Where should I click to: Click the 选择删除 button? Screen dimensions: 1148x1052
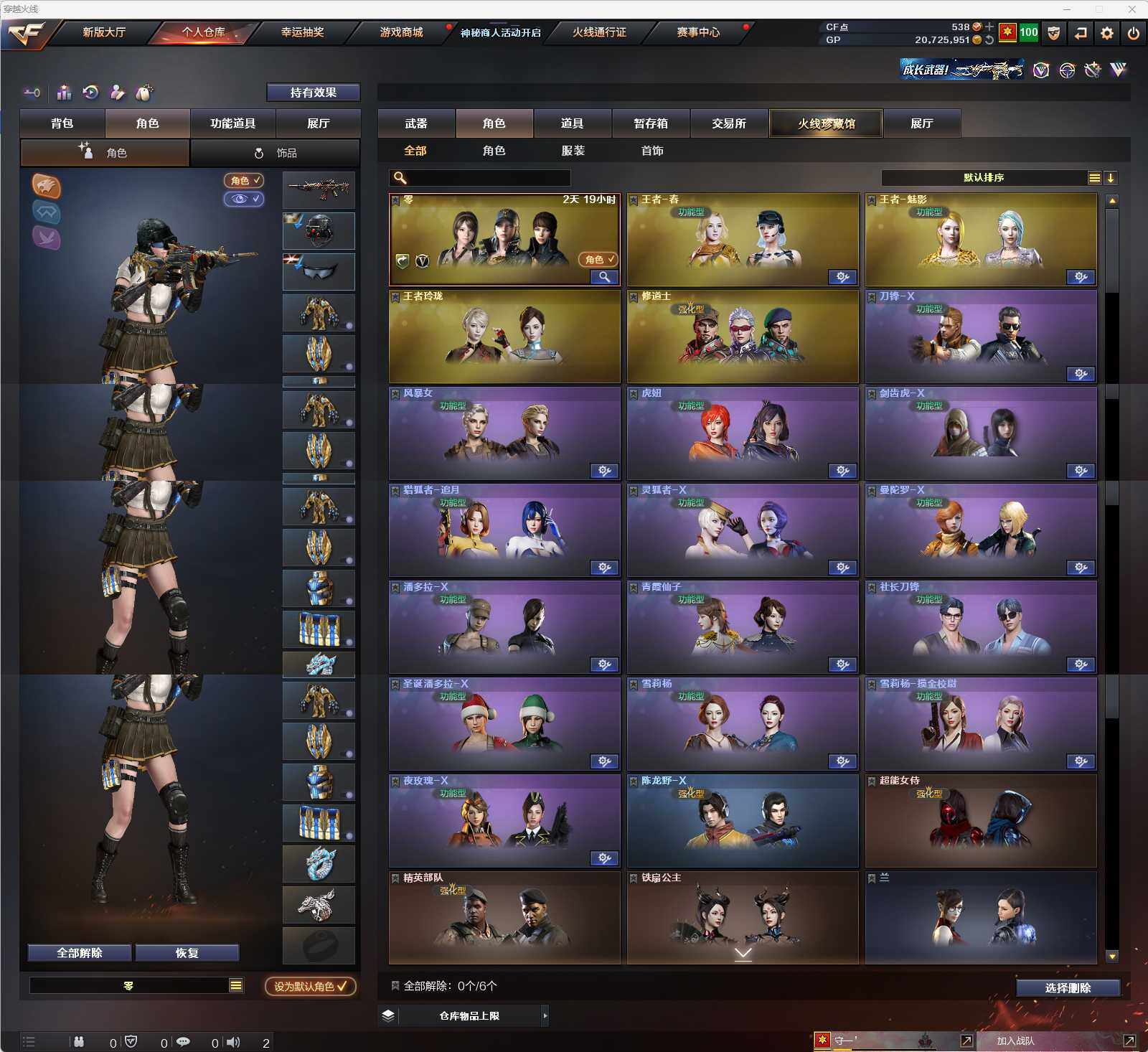[x=1068, y=987]
